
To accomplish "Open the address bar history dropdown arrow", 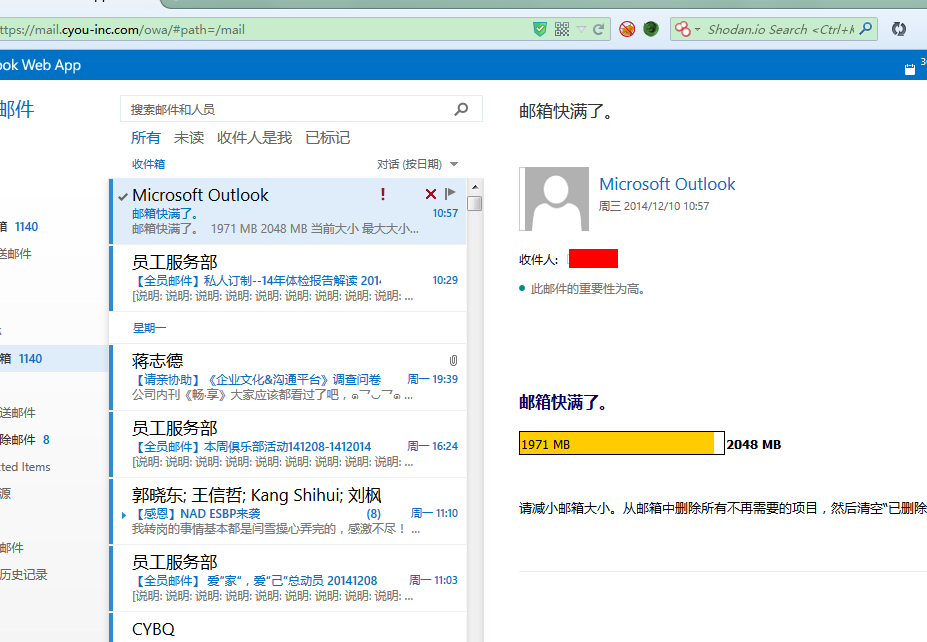I will point(581,30).
